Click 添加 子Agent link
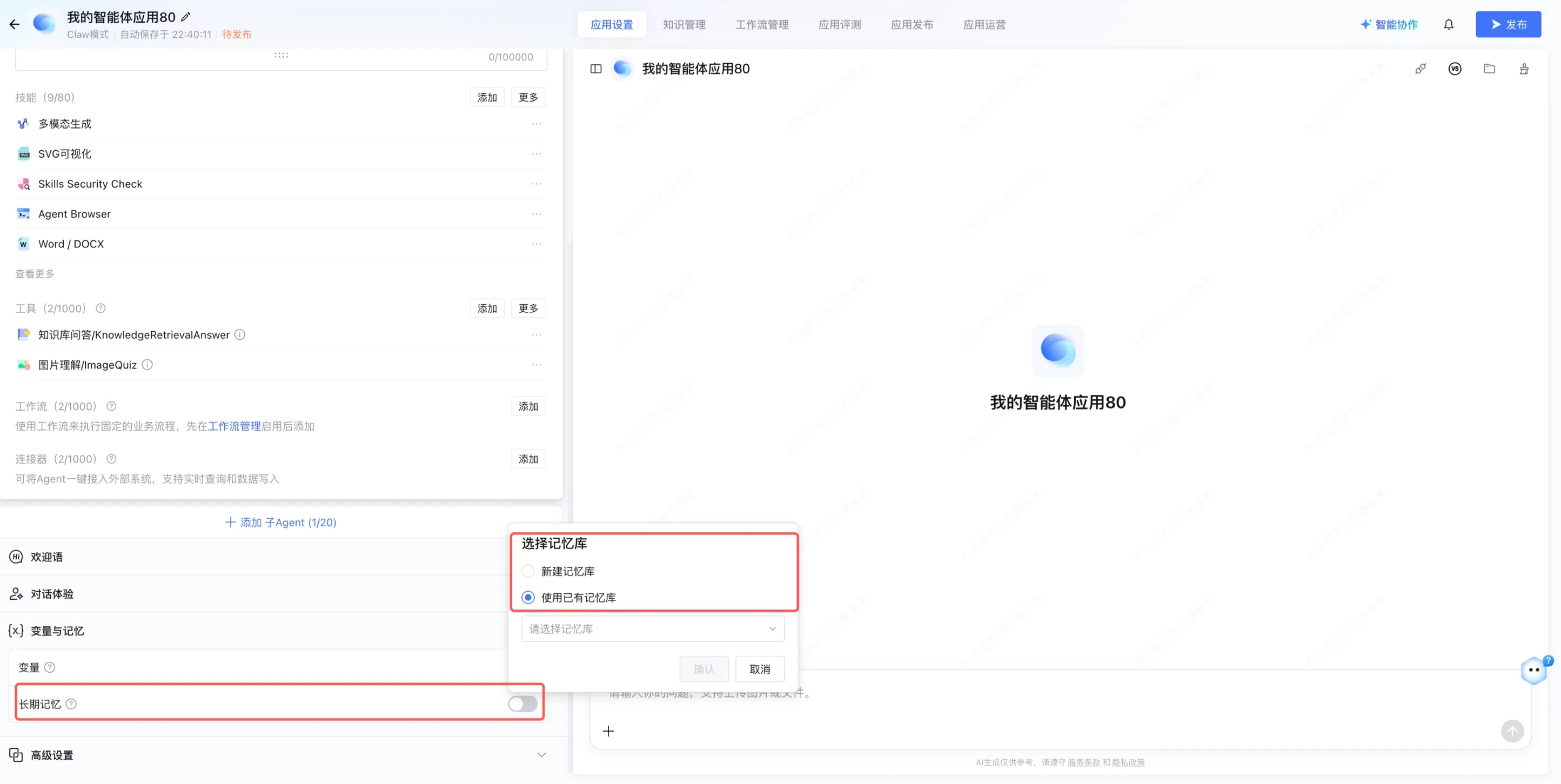This screenshot has width=1561, height=784. (280, 522)
